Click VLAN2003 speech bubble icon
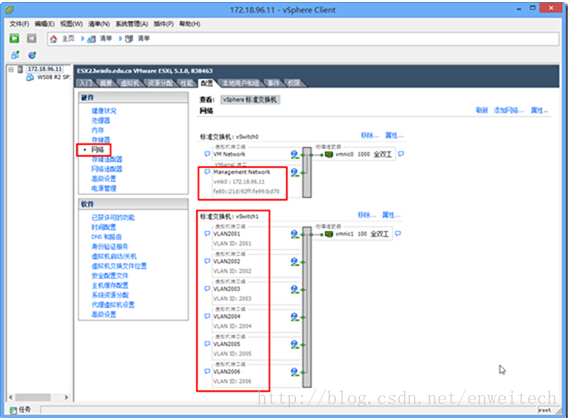The height and width of the screenshot is (418, 568). coord(207,289)
